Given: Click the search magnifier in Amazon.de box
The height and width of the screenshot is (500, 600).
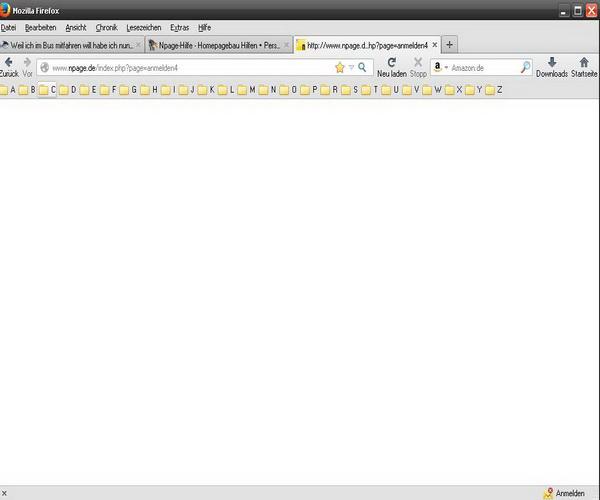Looking at the screenshot, I should (526, 67).
